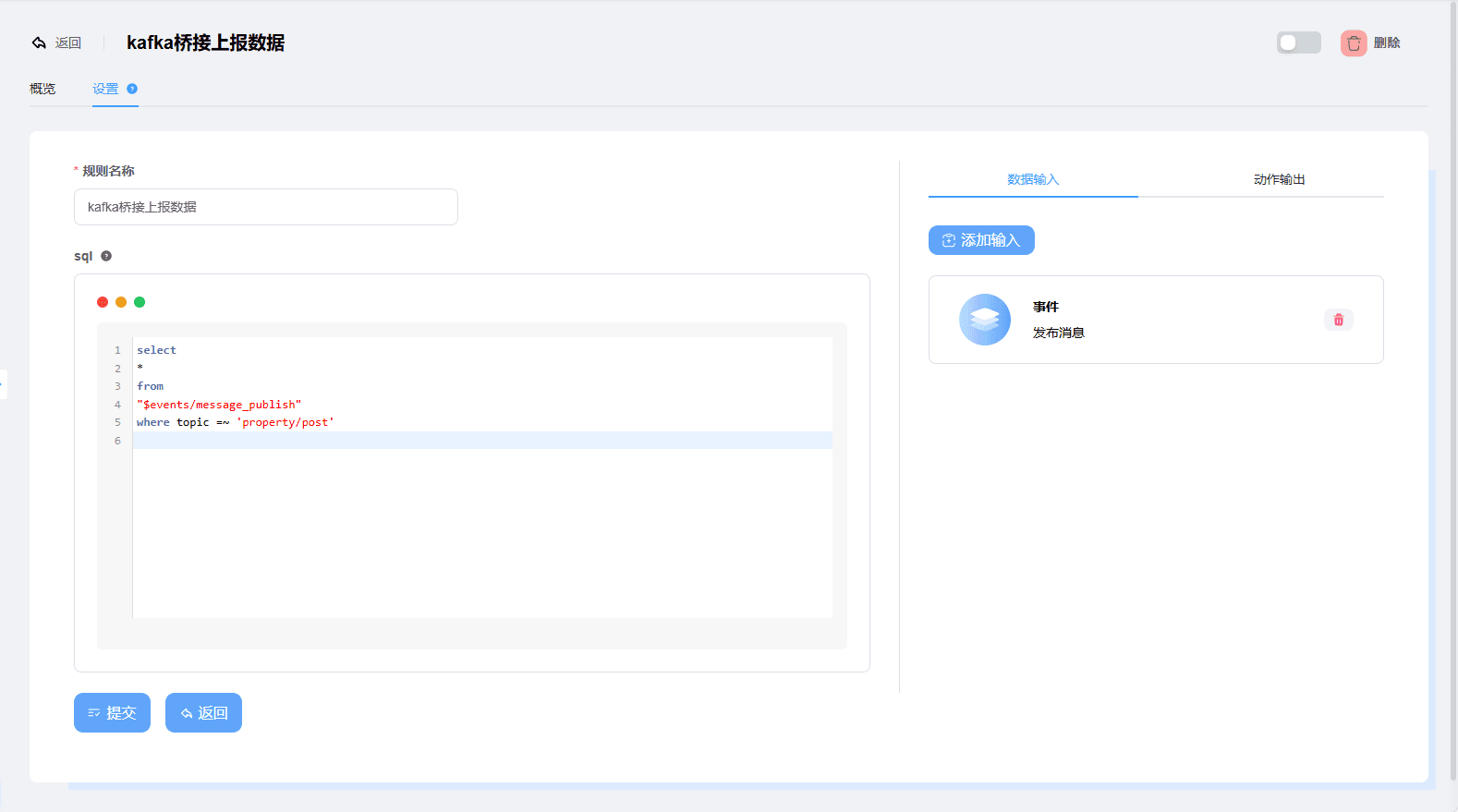Open the help icon beside the 设置 tab
The image size is (1458, 812).
click(132, 89)
